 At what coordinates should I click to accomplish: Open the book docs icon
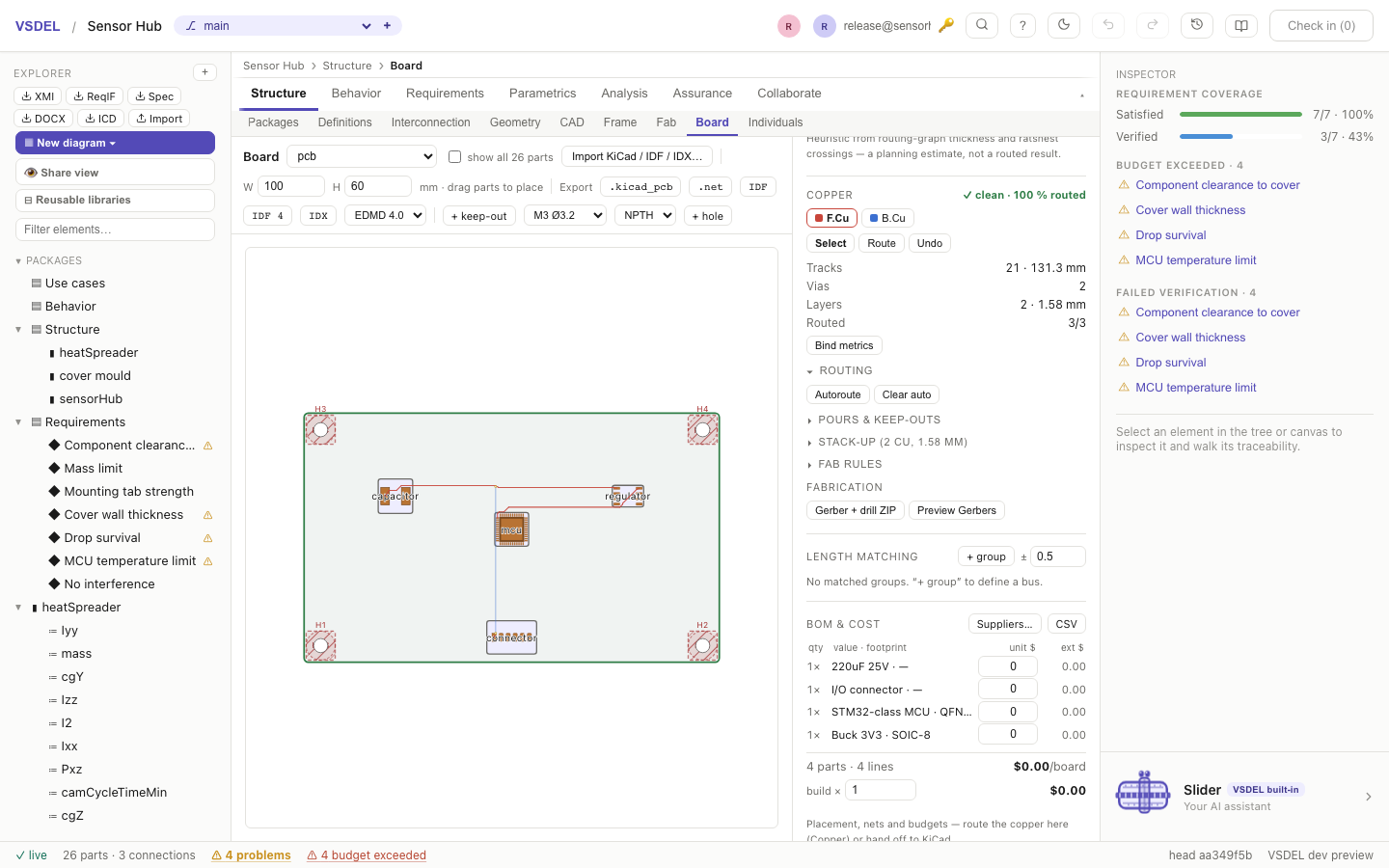[1241, 26]
